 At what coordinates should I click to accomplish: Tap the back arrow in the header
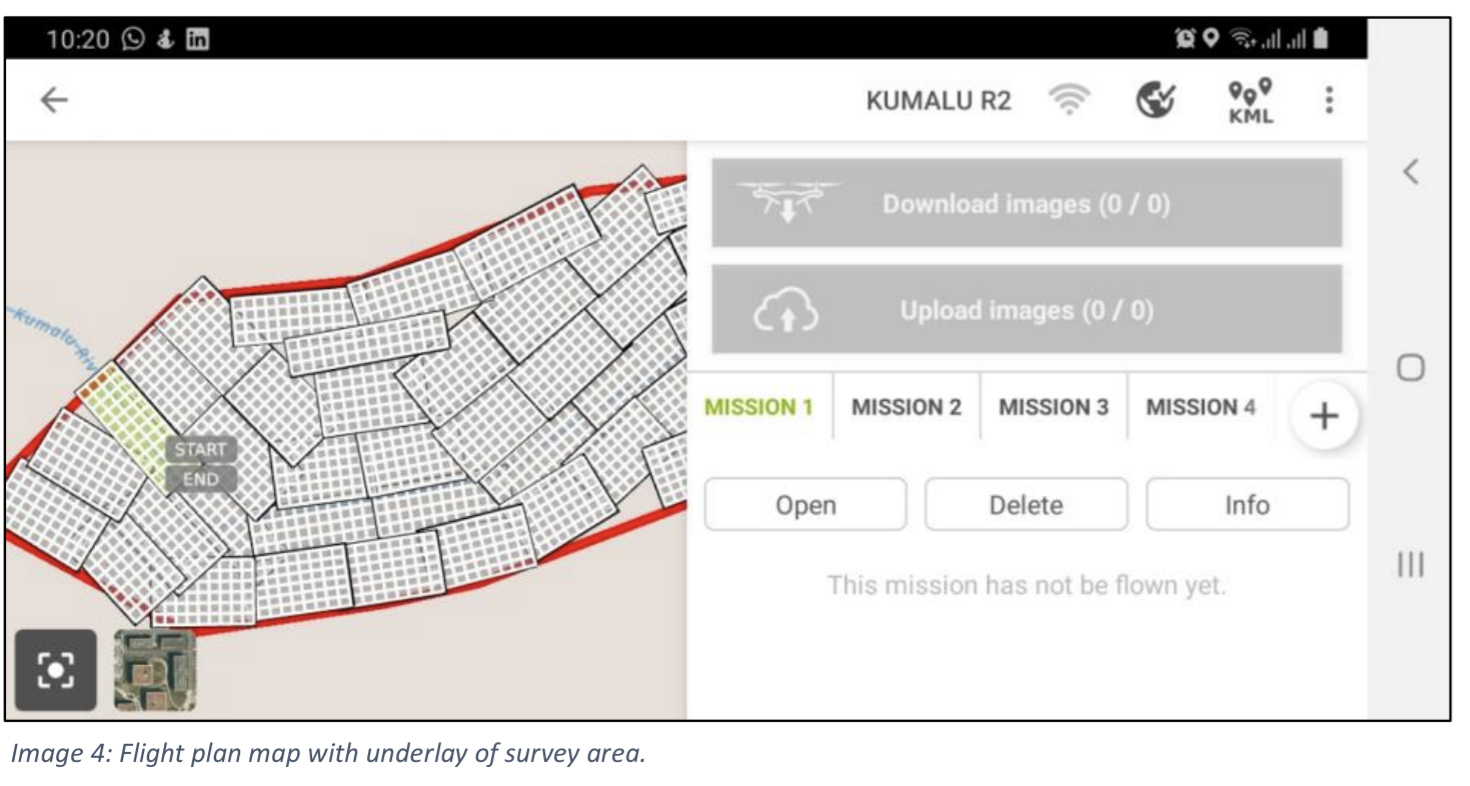[54, 100]
